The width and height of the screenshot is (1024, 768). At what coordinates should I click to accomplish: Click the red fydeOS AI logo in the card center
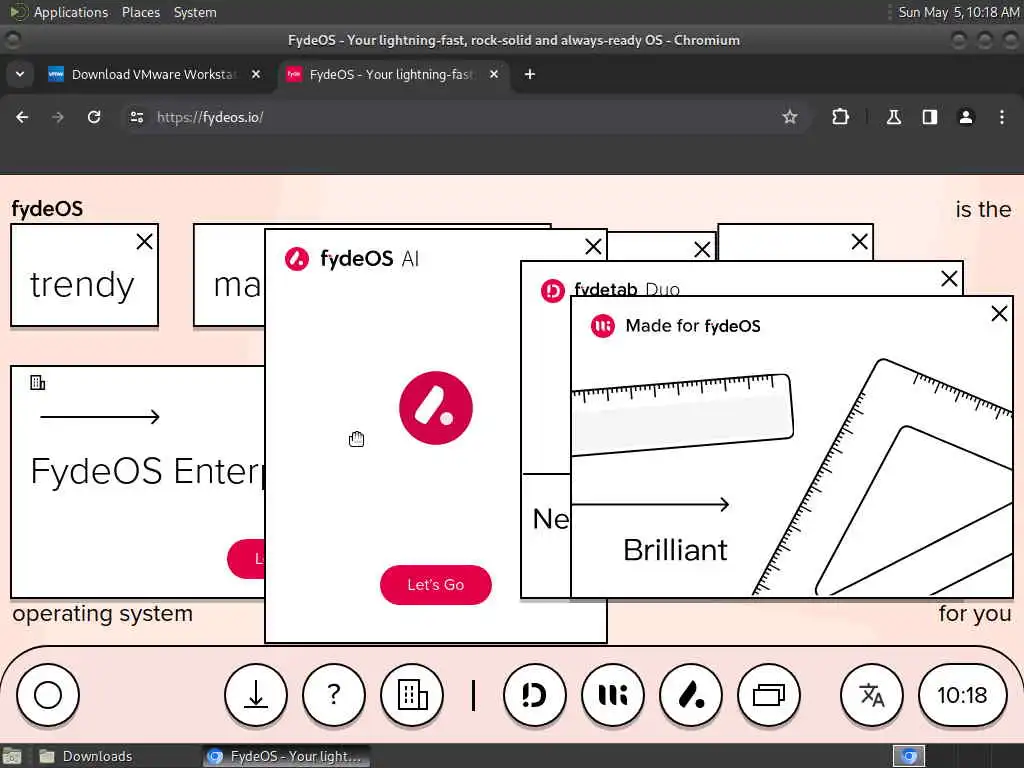click(x=436, y=408)
